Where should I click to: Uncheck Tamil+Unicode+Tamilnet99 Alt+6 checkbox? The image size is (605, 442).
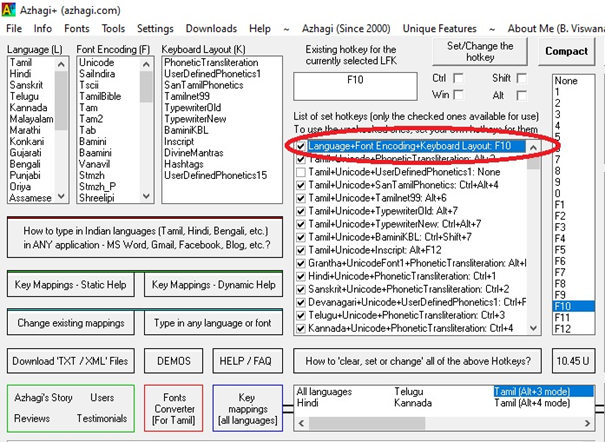(301, 198)
